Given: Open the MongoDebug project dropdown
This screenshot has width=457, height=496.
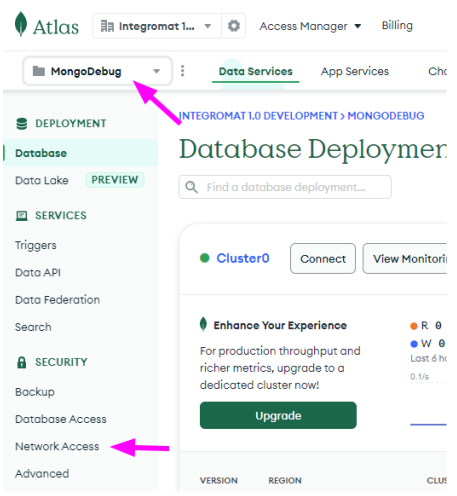Looking at the screenshot, I should tap(97, 71).
